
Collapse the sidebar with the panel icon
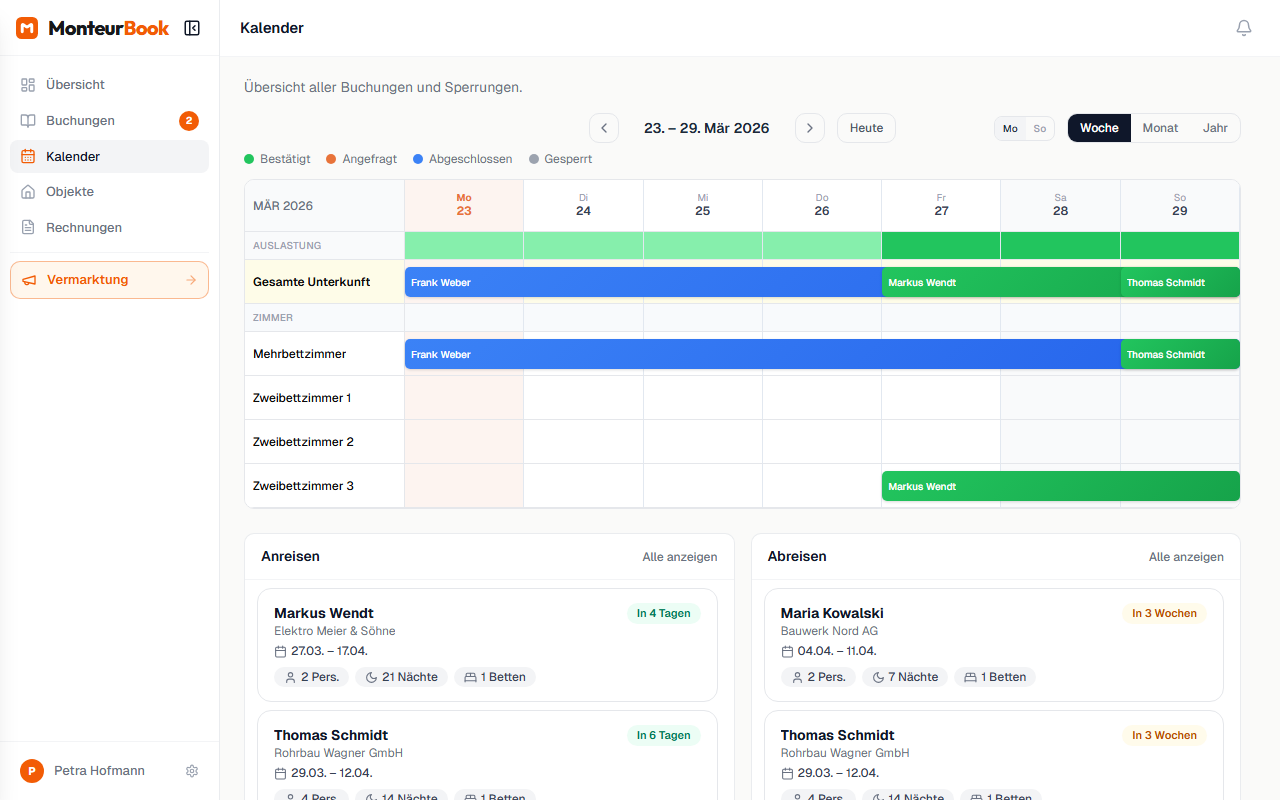tap(192, 28)
